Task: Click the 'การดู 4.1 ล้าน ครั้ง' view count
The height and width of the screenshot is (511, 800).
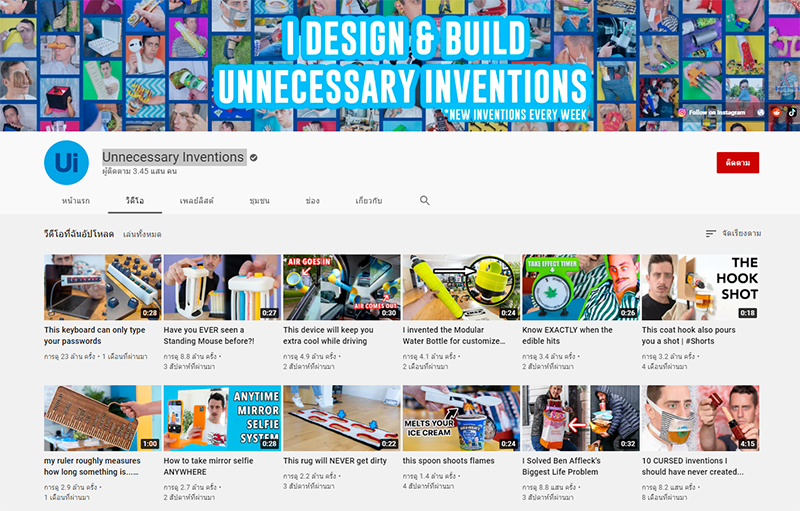Action: point(430,356)
